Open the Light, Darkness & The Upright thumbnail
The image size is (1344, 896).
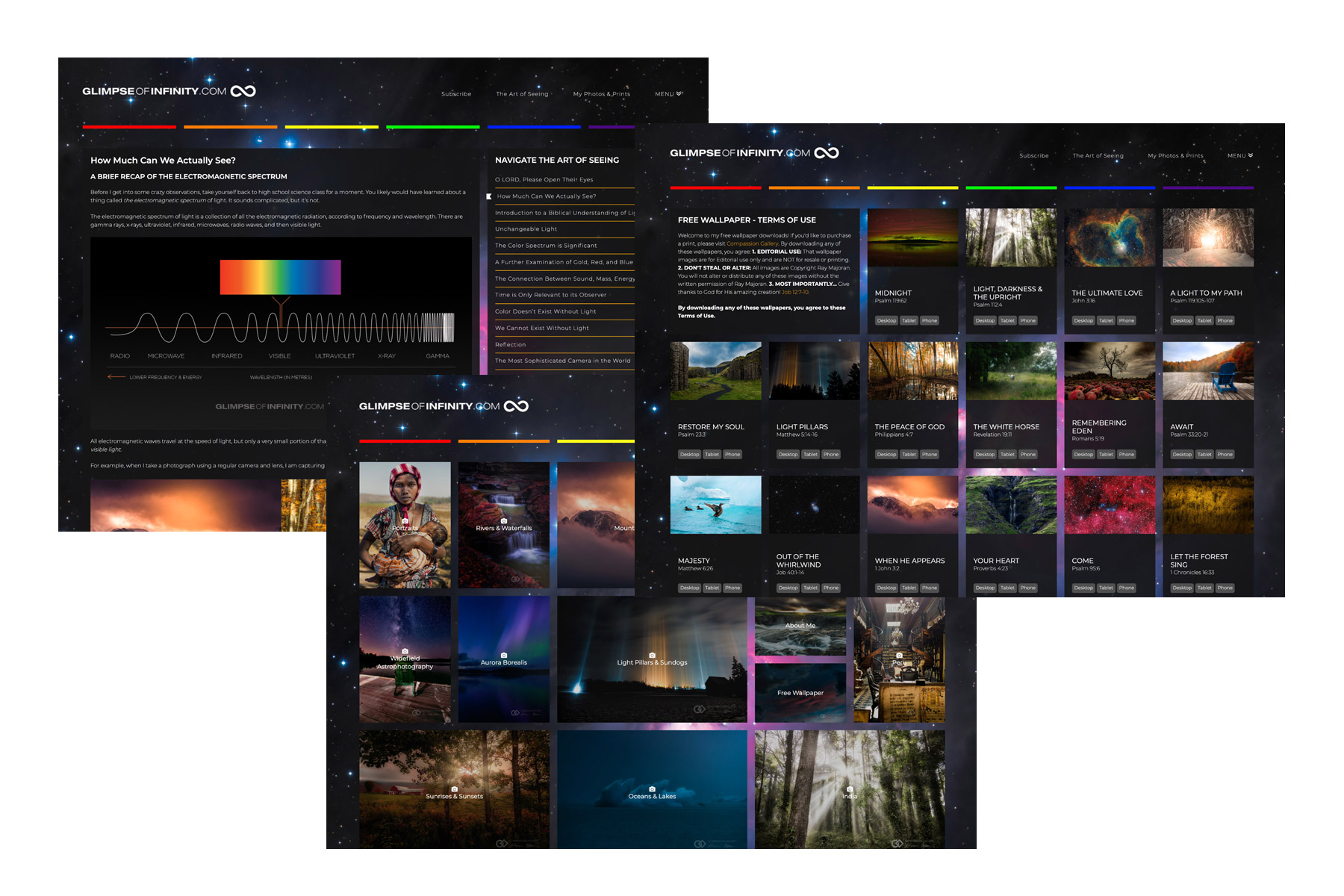(1011, 237)
